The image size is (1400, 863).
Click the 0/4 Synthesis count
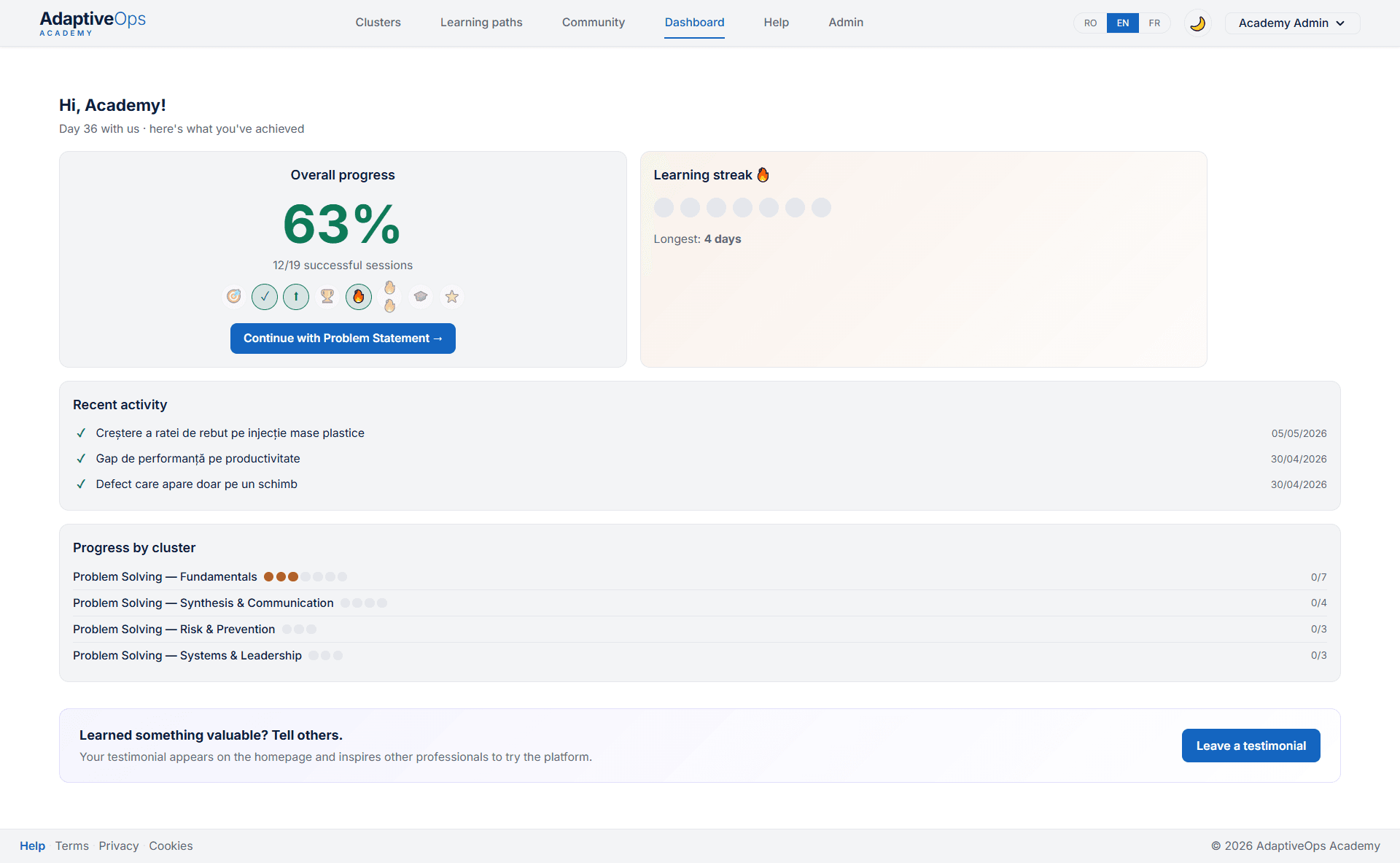point(1319,603)
